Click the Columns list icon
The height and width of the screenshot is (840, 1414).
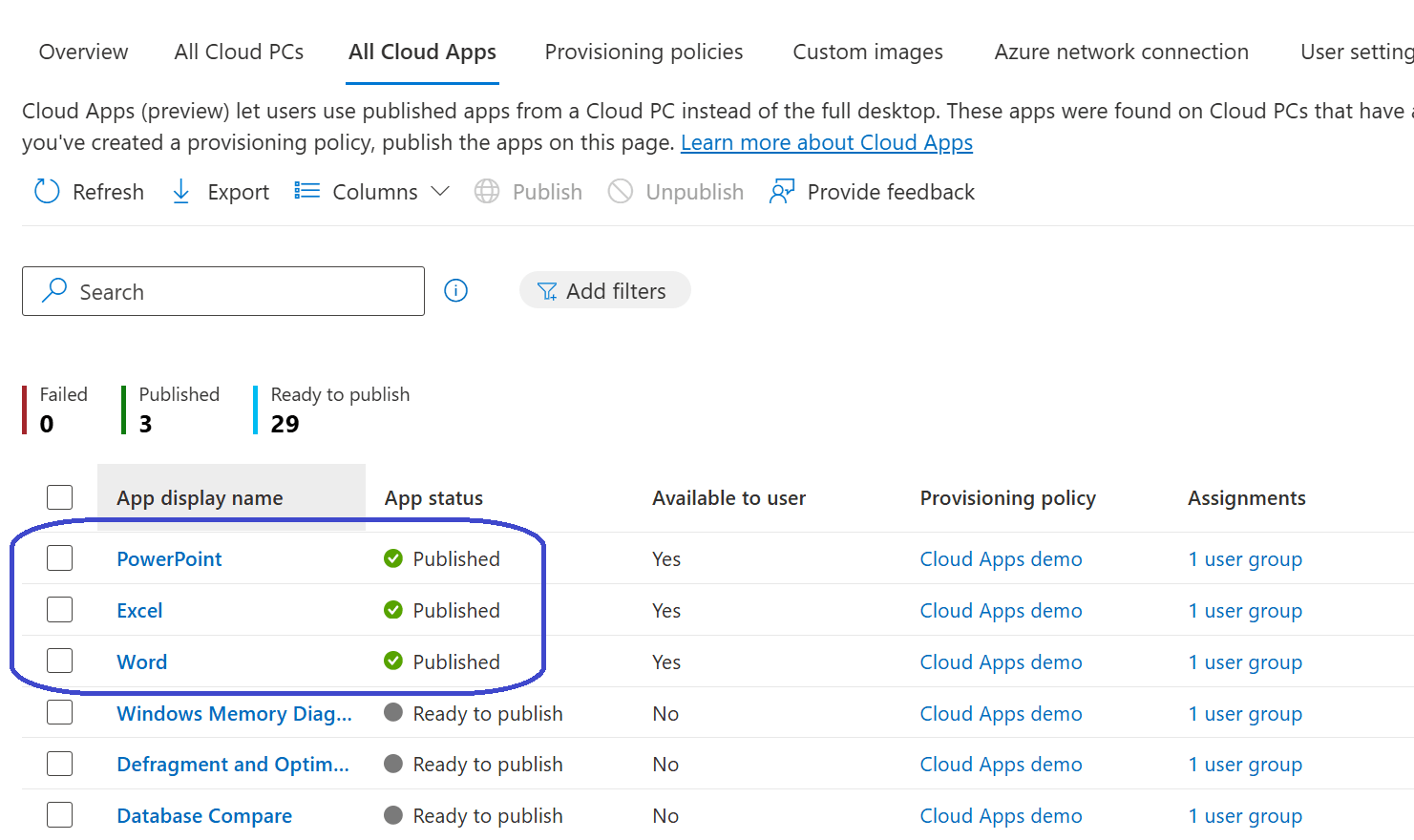pyautogui.click(x=306, y=192)
